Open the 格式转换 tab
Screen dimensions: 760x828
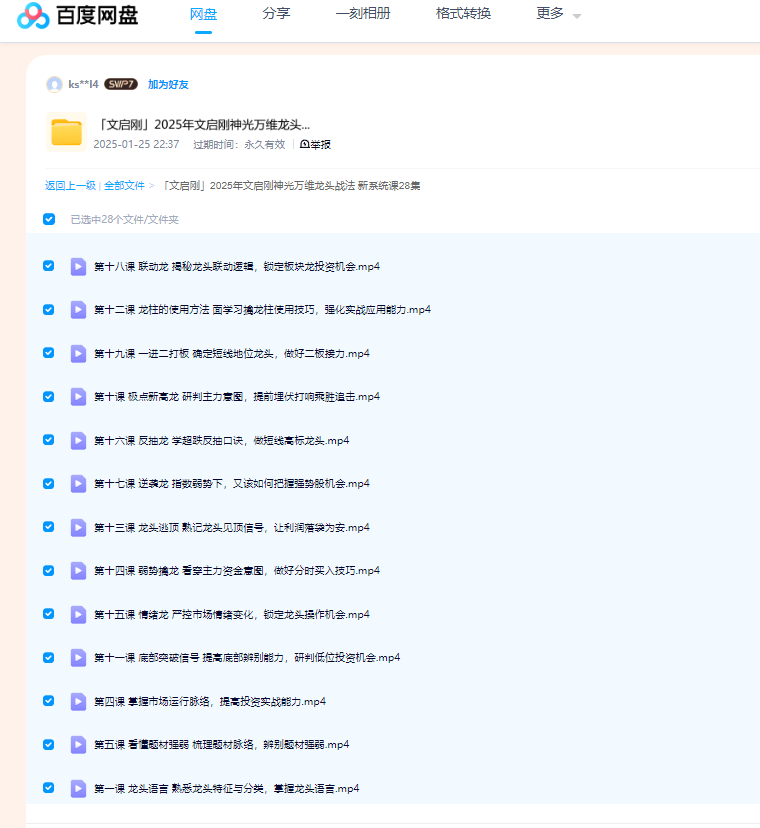(x=463, y=14)
